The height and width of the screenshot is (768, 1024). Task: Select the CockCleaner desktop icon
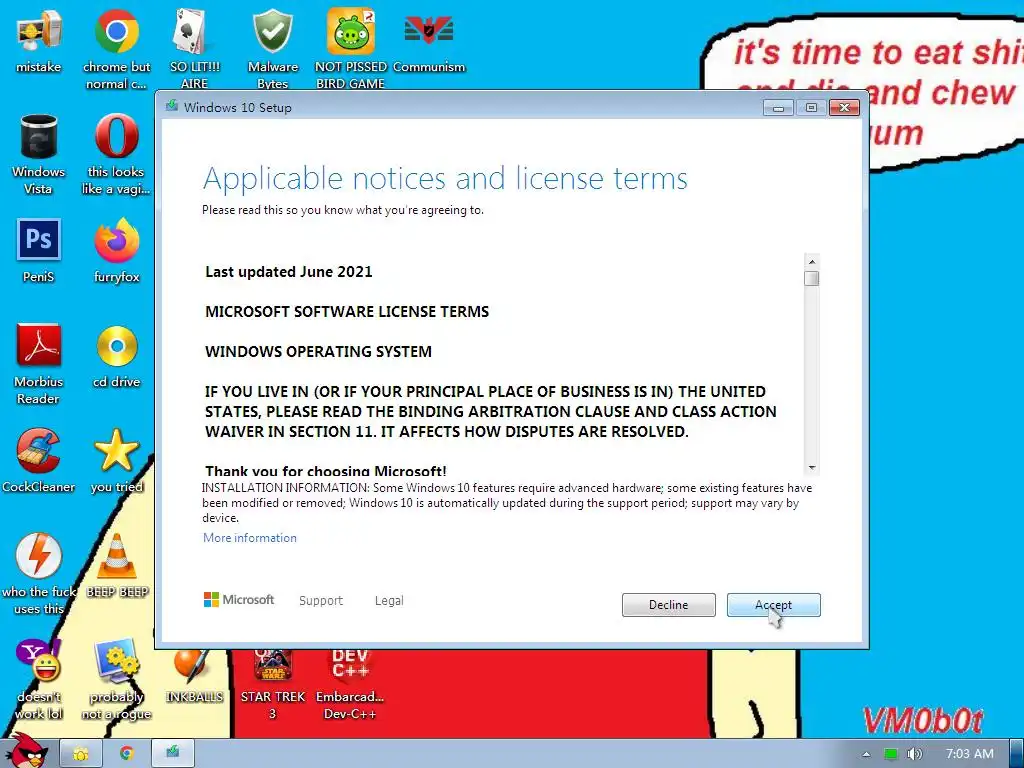click(x=39, y=460)
